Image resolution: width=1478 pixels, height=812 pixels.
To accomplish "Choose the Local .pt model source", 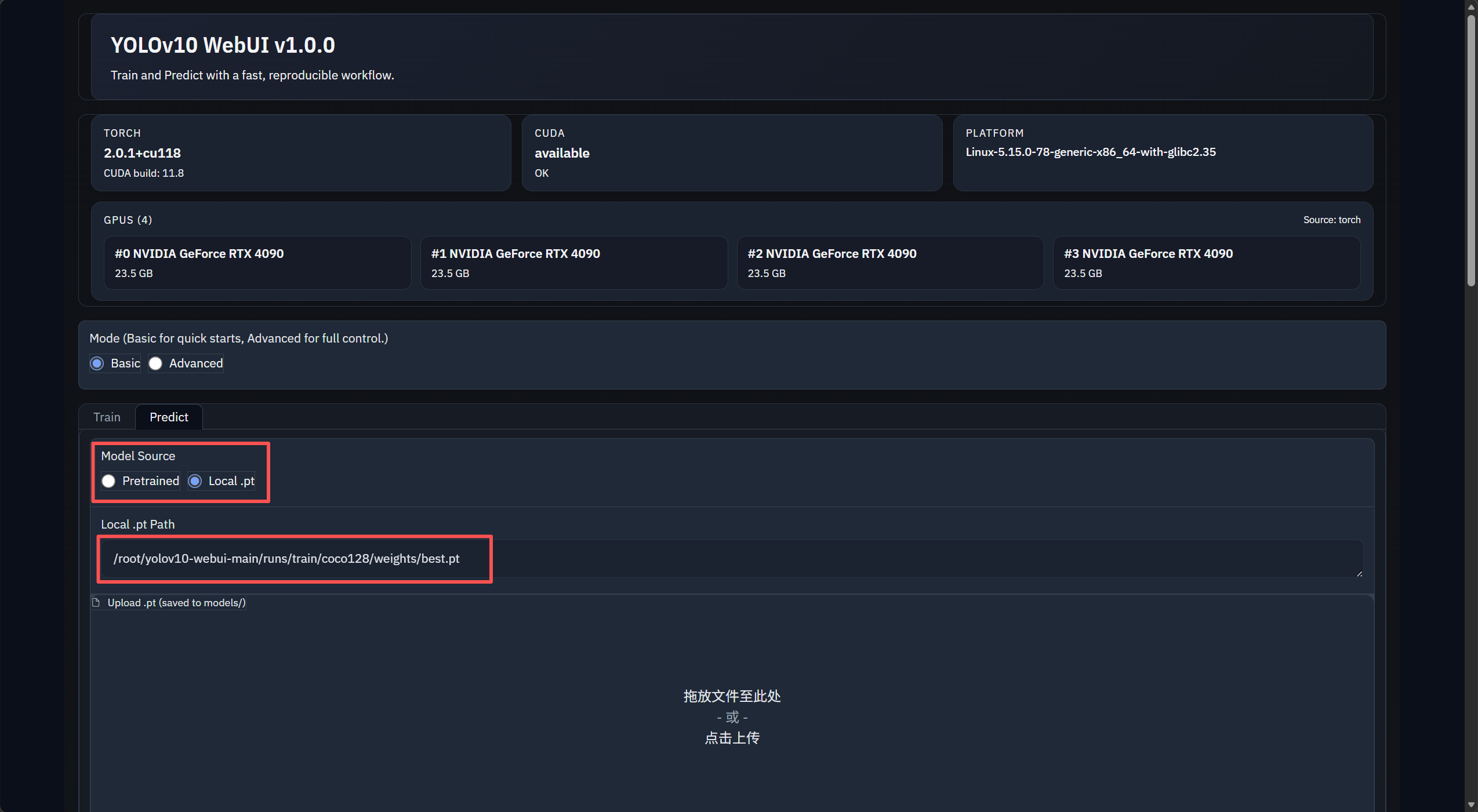I will 195,481.
